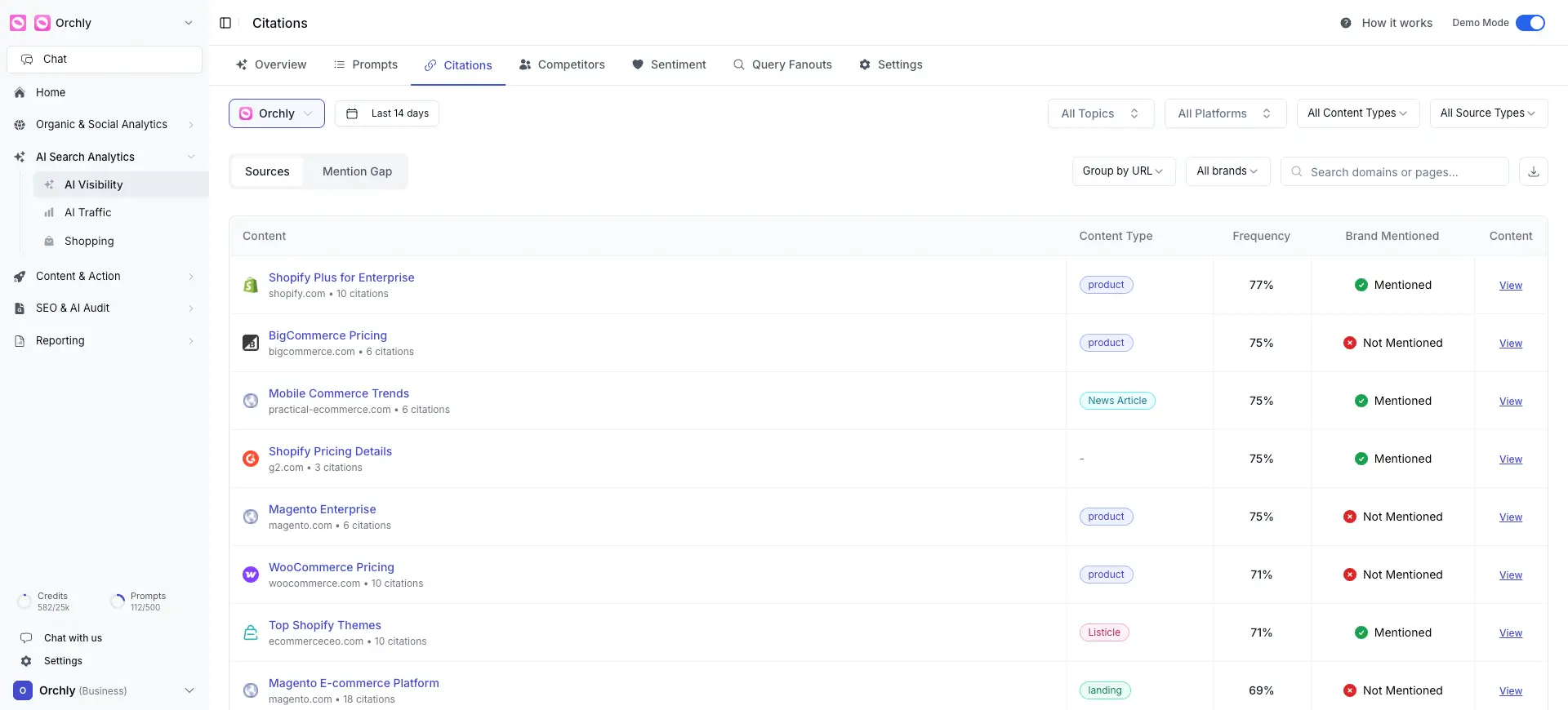This screenshot has width=1568, height=710.
Task: Click the globe icon for Magento Enterprise
Action: tap(251, 517)
